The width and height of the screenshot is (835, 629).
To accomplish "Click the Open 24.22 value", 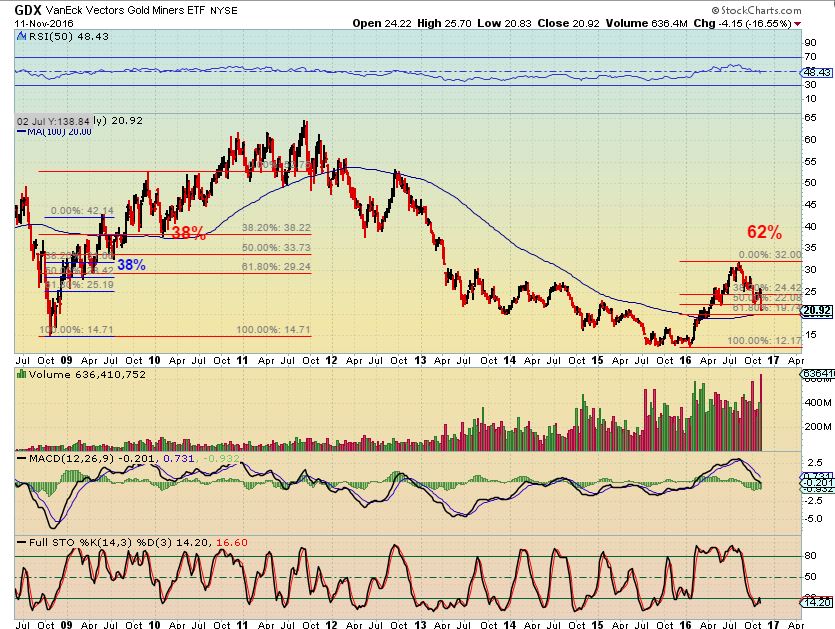I will (382, 23).
